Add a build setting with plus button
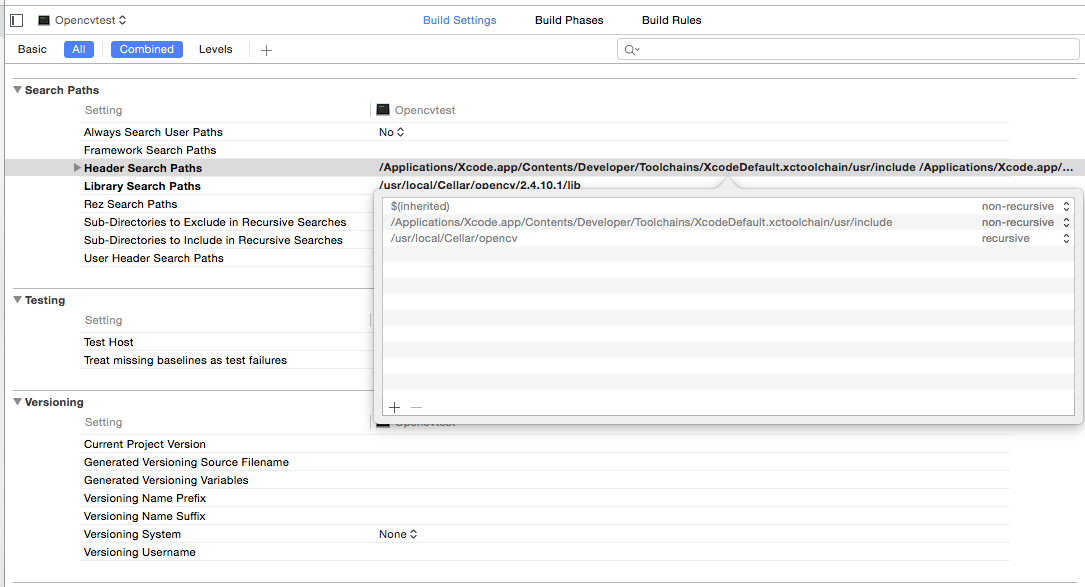 coord(266,50)
